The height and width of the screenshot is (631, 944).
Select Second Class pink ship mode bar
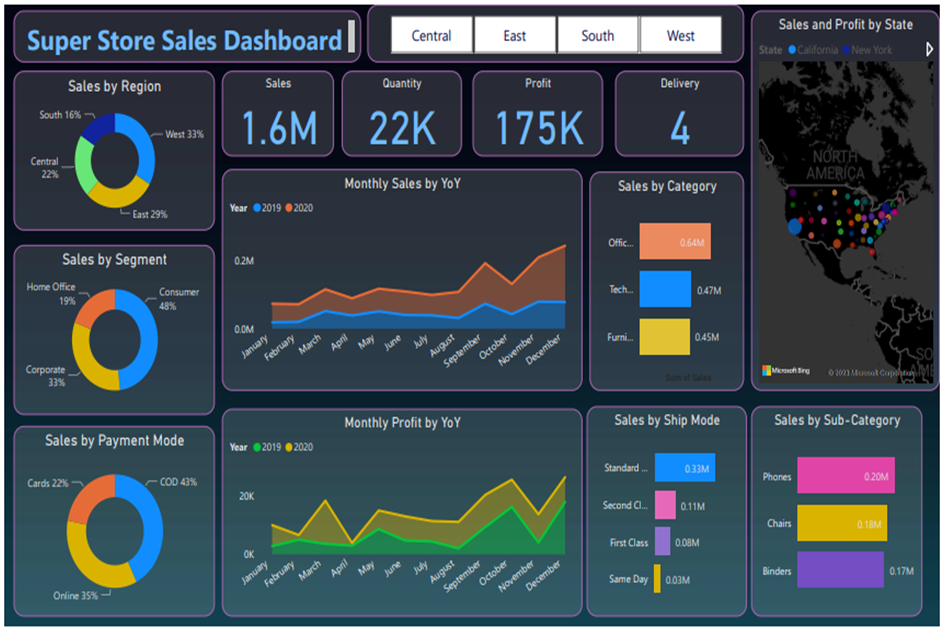tap(665, 505)
